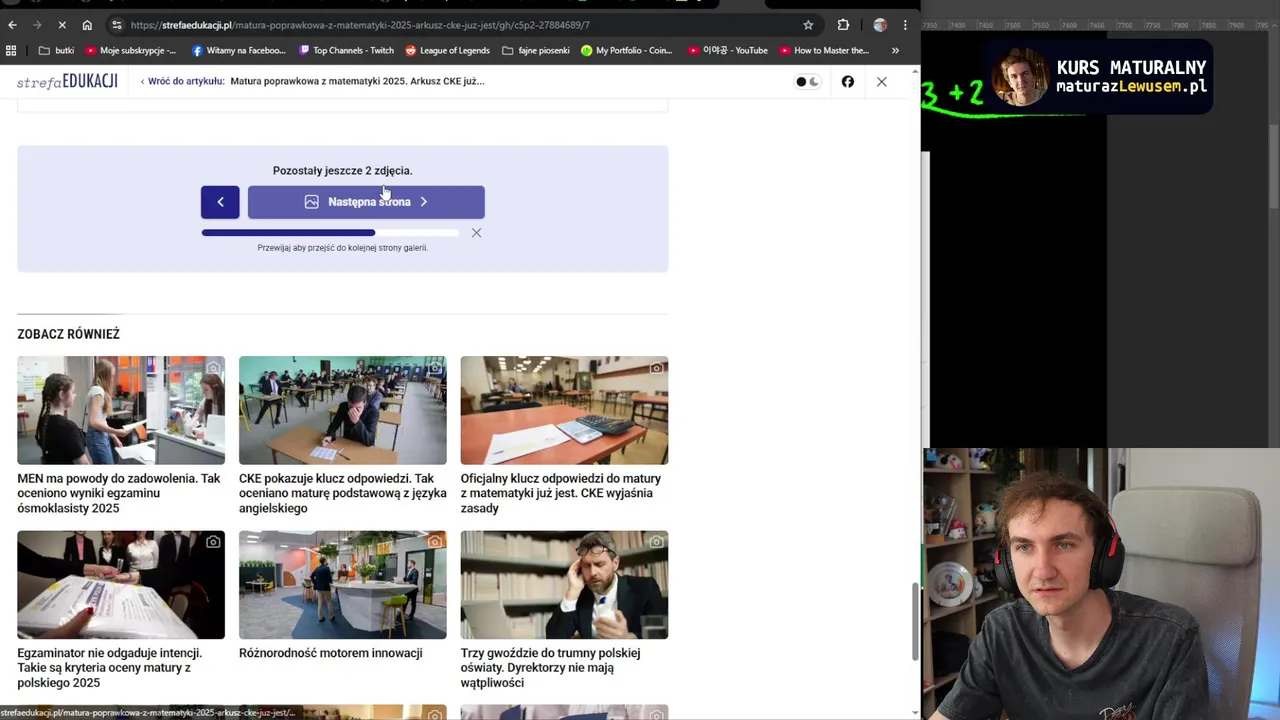Expand the hidden bookmarks overflow chevron
Viewport: 1280px width, 720px height.
pos(895,50)
